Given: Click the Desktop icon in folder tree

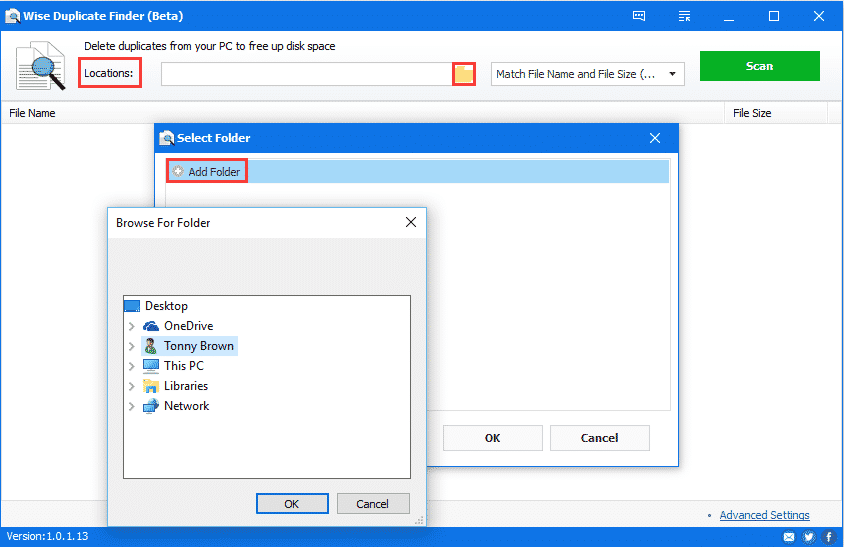Looking at the screenshot, I should 132,306.
